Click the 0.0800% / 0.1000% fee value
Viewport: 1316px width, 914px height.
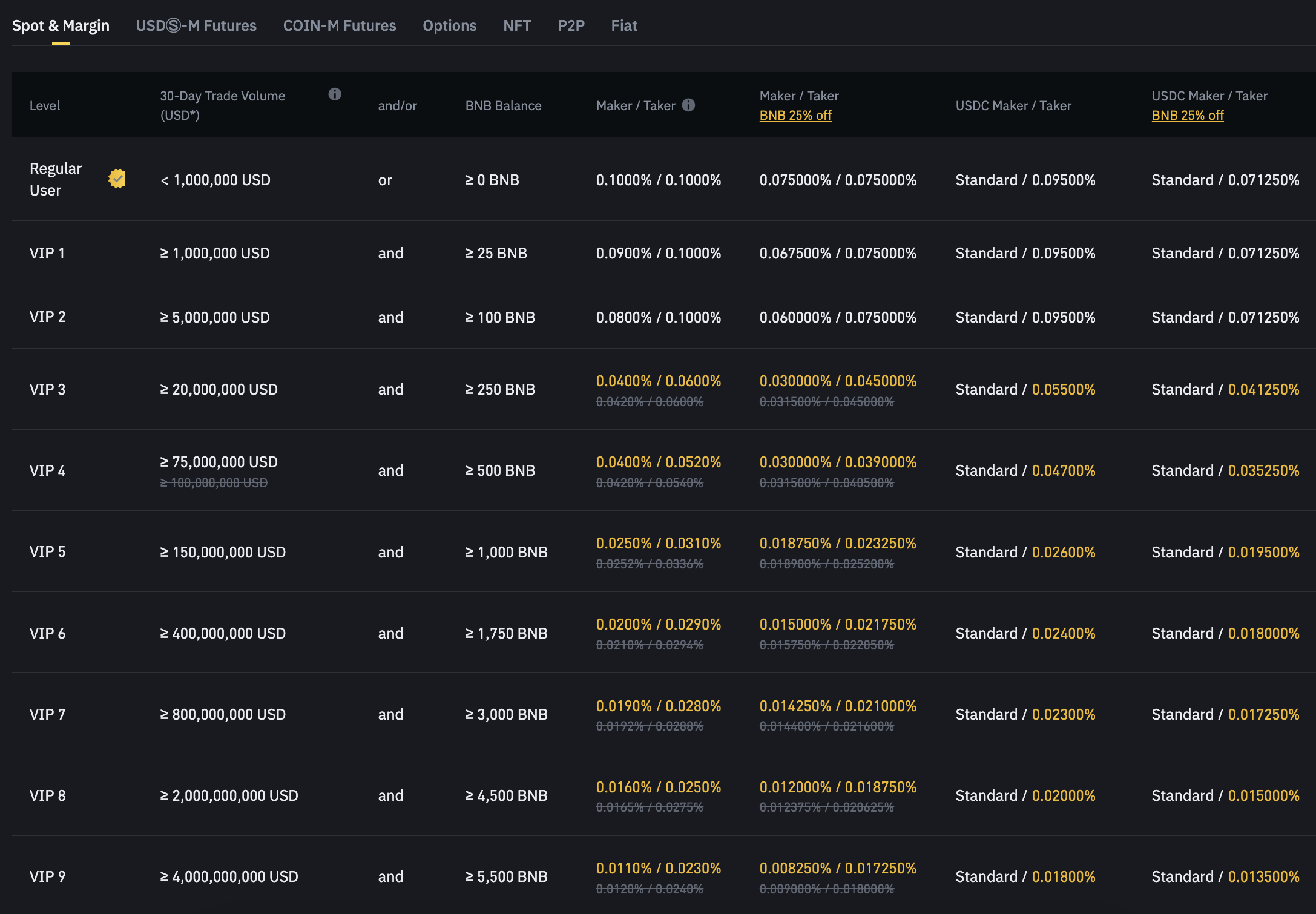(x=659, y=317)
